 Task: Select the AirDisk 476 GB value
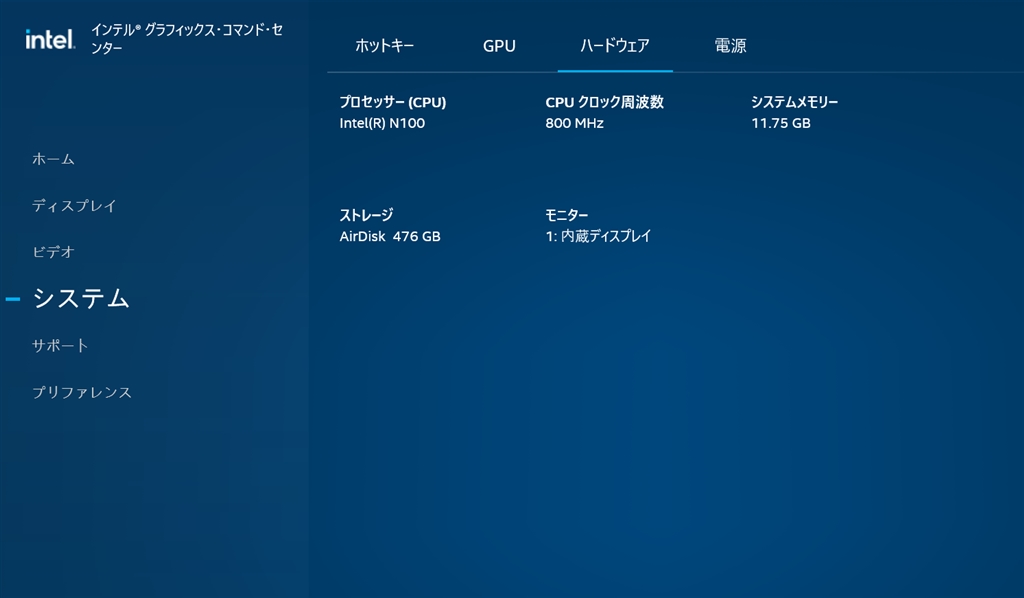[x=390, y=236]
